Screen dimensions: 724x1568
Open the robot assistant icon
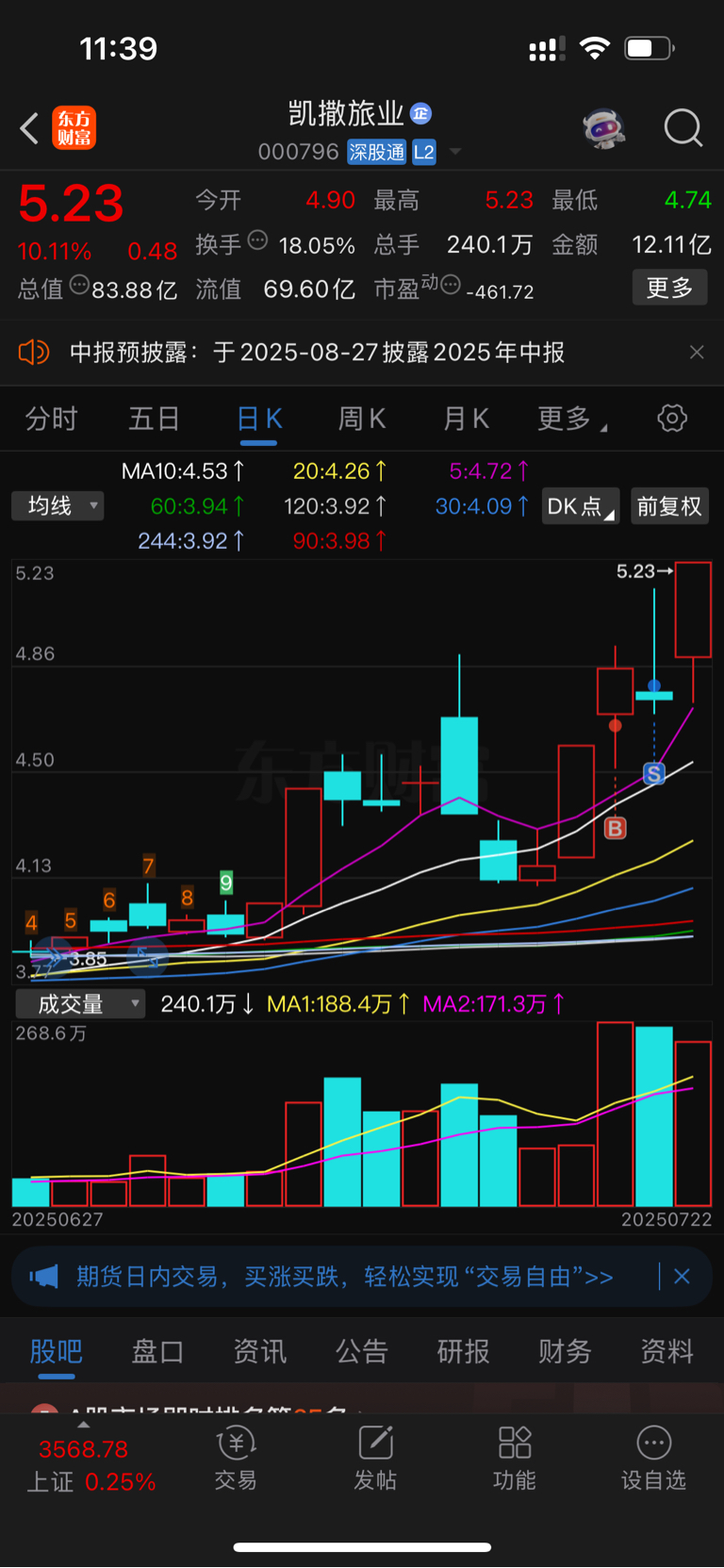604,128
